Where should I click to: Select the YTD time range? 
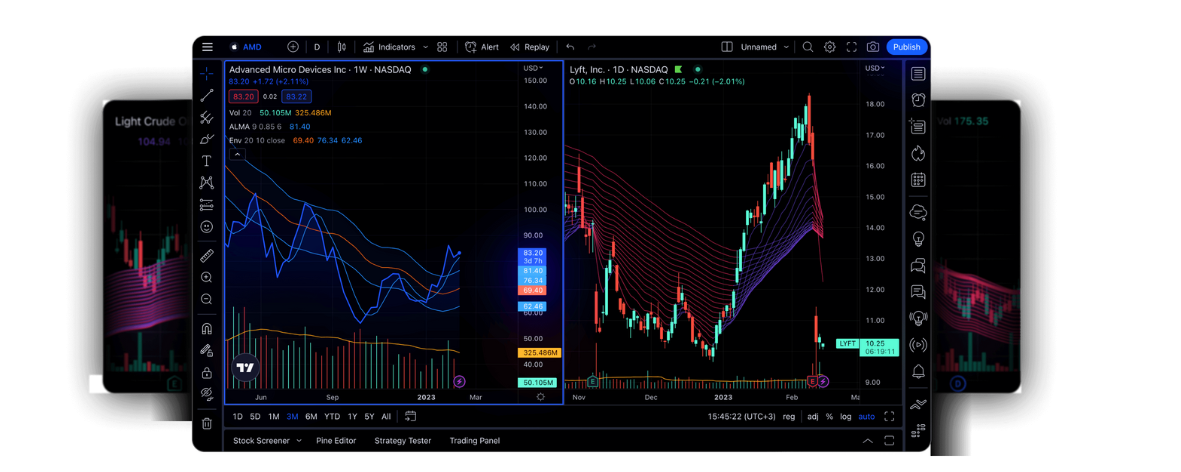[x=332, y=416]
